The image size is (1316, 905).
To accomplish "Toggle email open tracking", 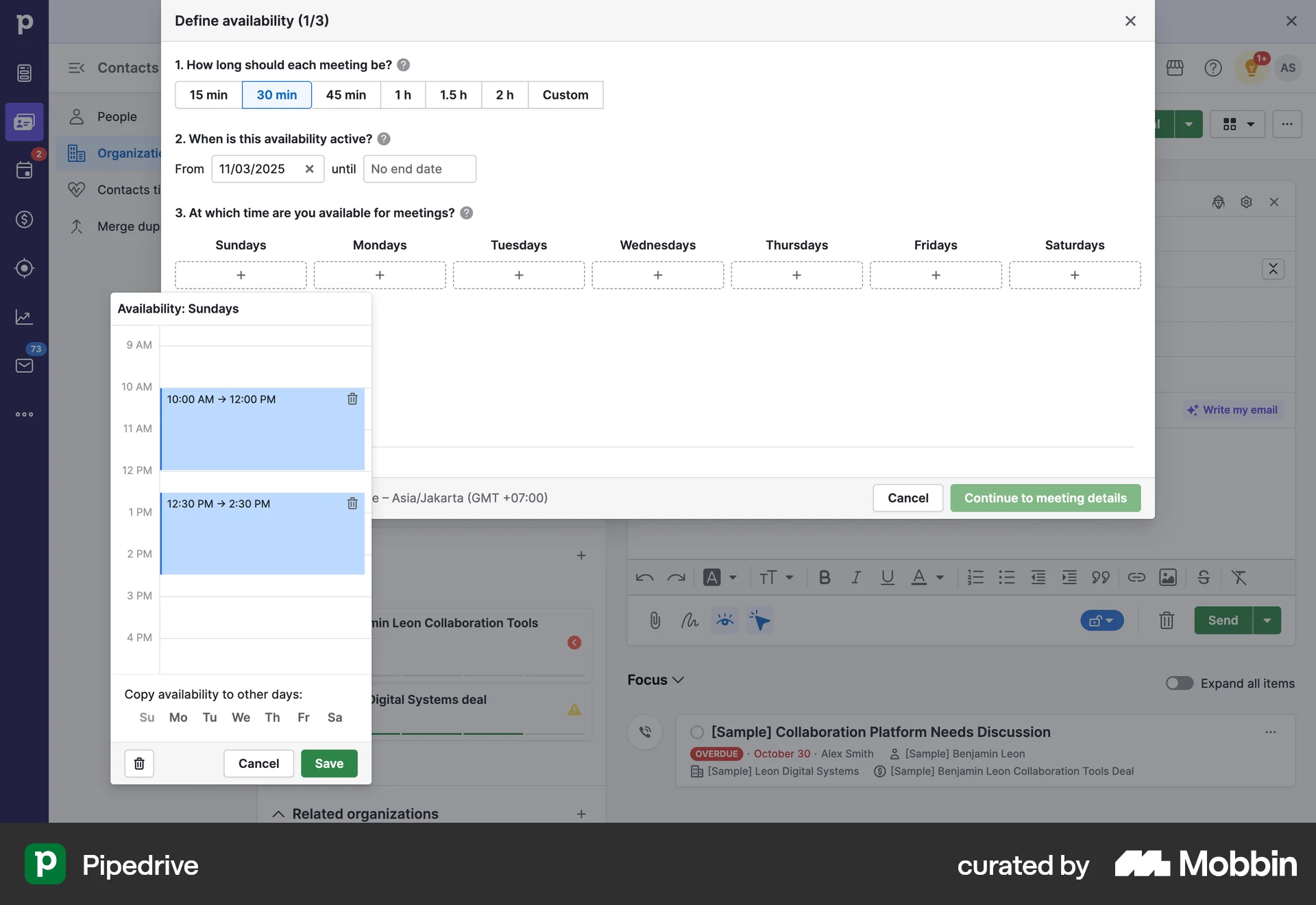I will pyautogui.click(x=724, y=620).
